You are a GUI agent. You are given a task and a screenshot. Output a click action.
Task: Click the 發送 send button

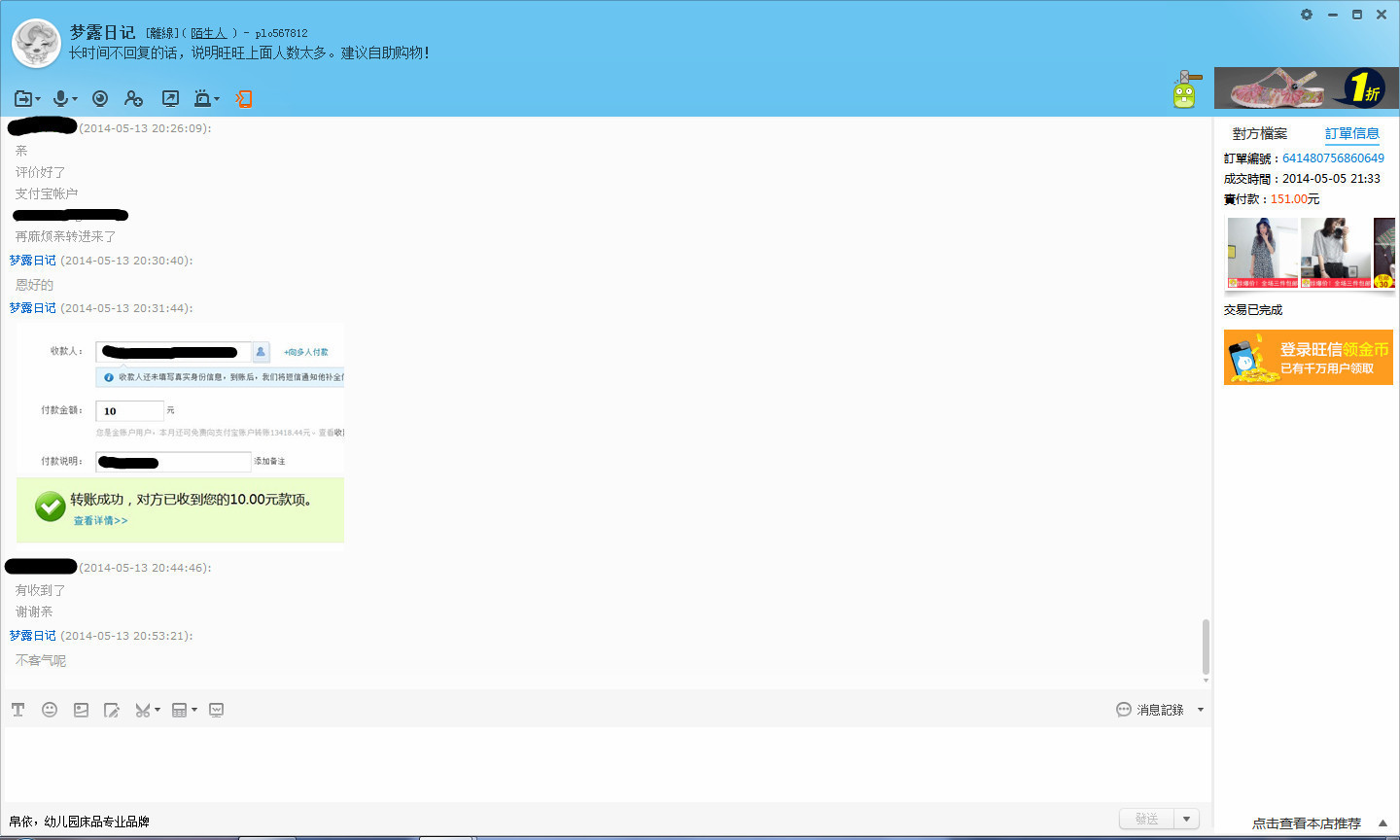pos(1147,819)
